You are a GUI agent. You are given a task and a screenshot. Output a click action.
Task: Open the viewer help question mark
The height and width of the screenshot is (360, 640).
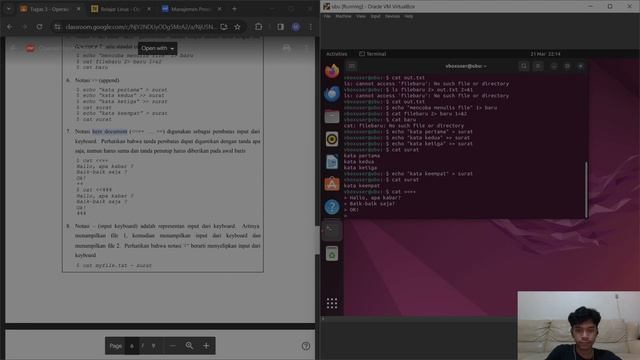click(306, 346)
